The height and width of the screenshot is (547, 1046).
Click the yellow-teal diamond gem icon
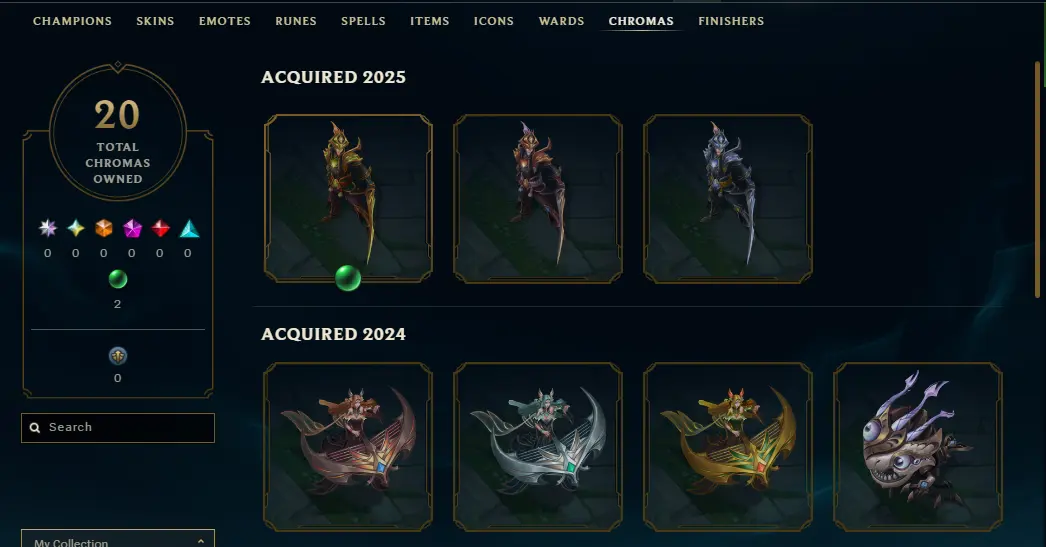(76, 229)
